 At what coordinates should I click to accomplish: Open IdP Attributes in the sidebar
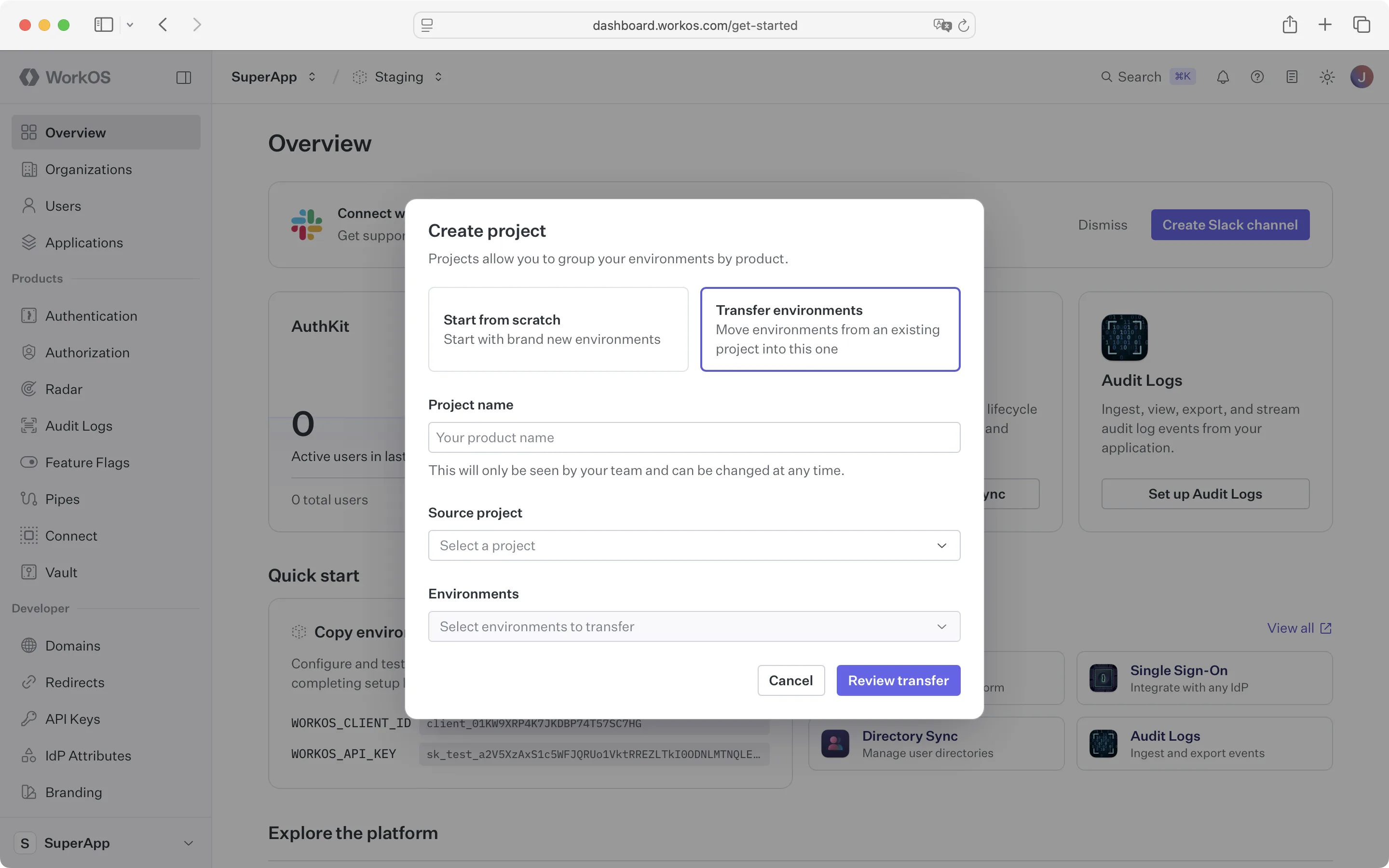coord(106,756)
